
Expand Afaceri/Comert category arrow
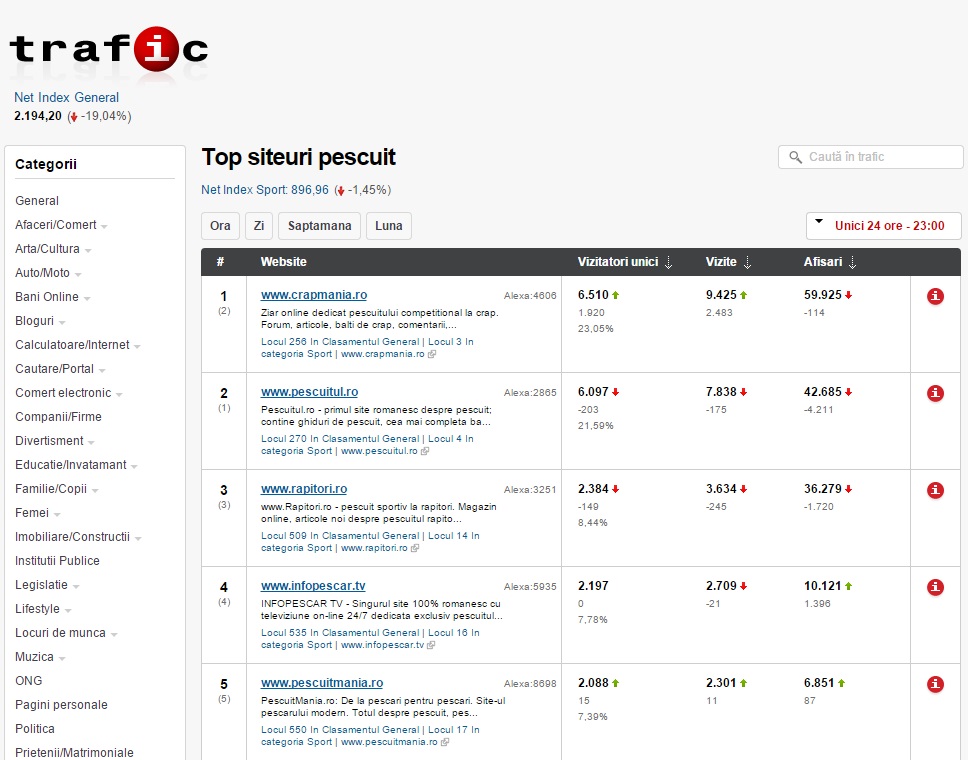click(x=104, y=227)
